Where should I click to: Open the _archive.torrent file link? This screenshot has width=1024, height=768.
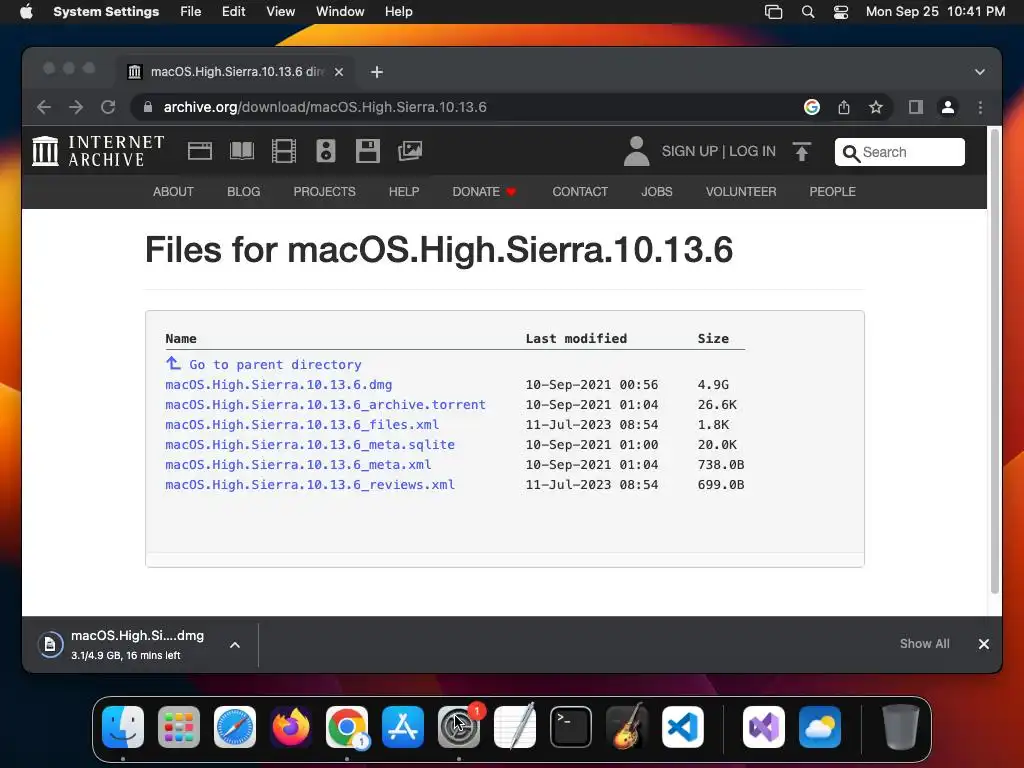[325, 405]
